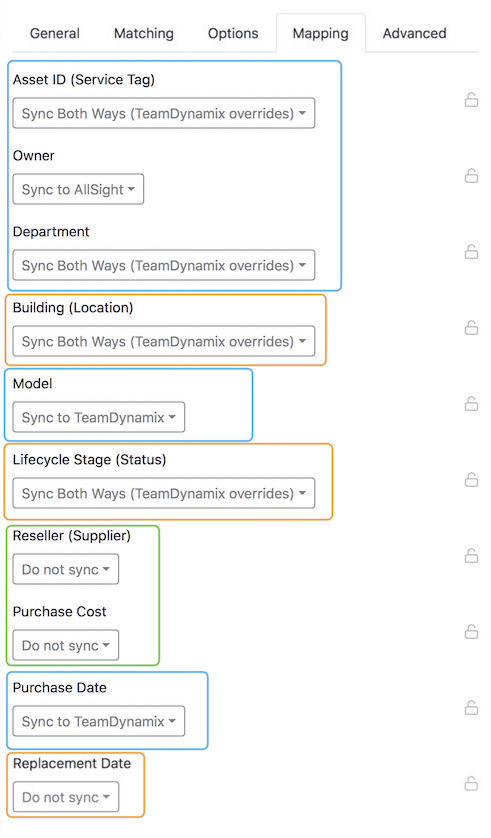Toggle the Purchase Cost lock icon
The height and width of the screenshot is (838, 491).
tap(471, 632)
